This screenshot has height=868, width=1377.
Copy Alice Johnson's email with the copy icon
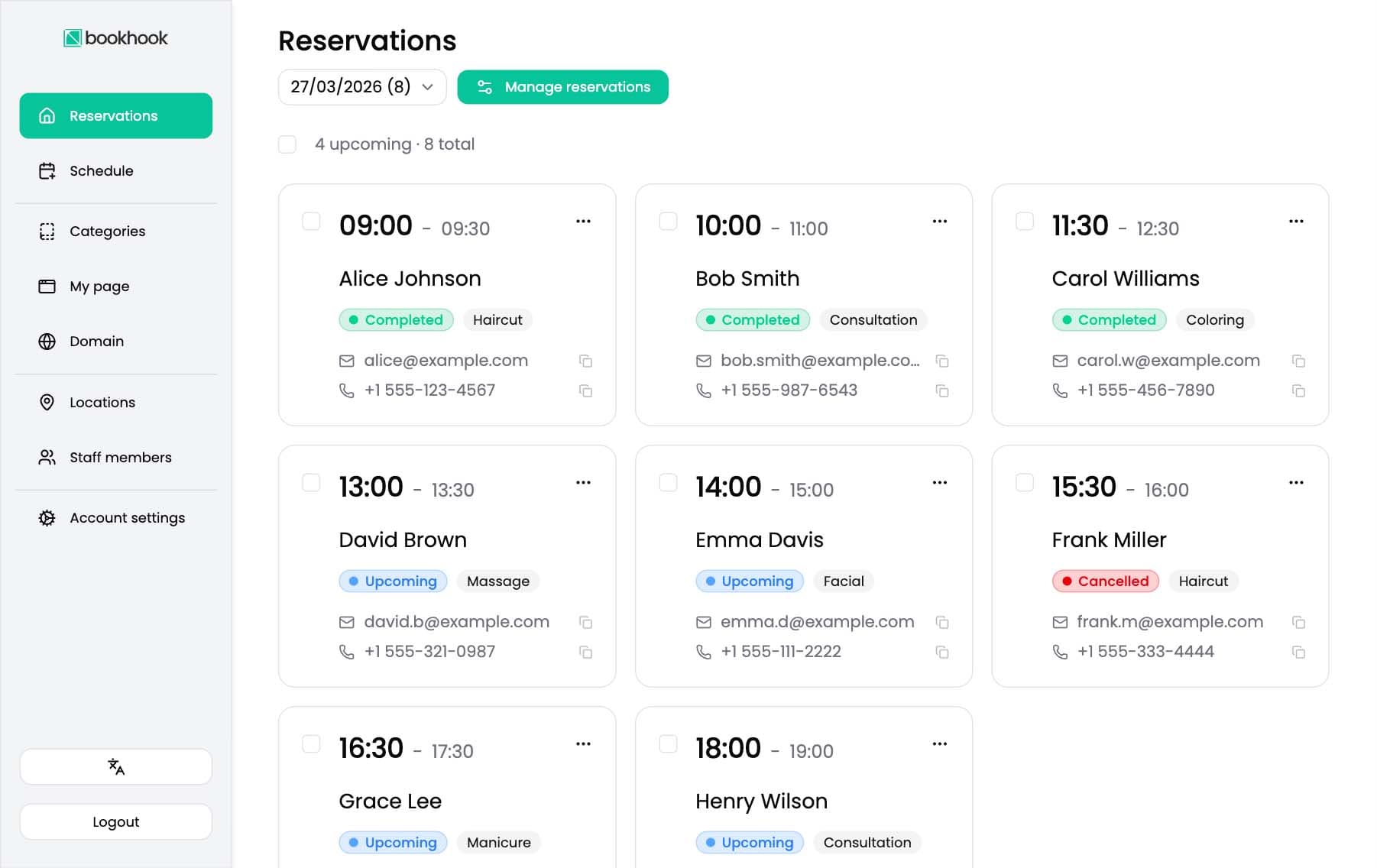click(x=586, y=360)
